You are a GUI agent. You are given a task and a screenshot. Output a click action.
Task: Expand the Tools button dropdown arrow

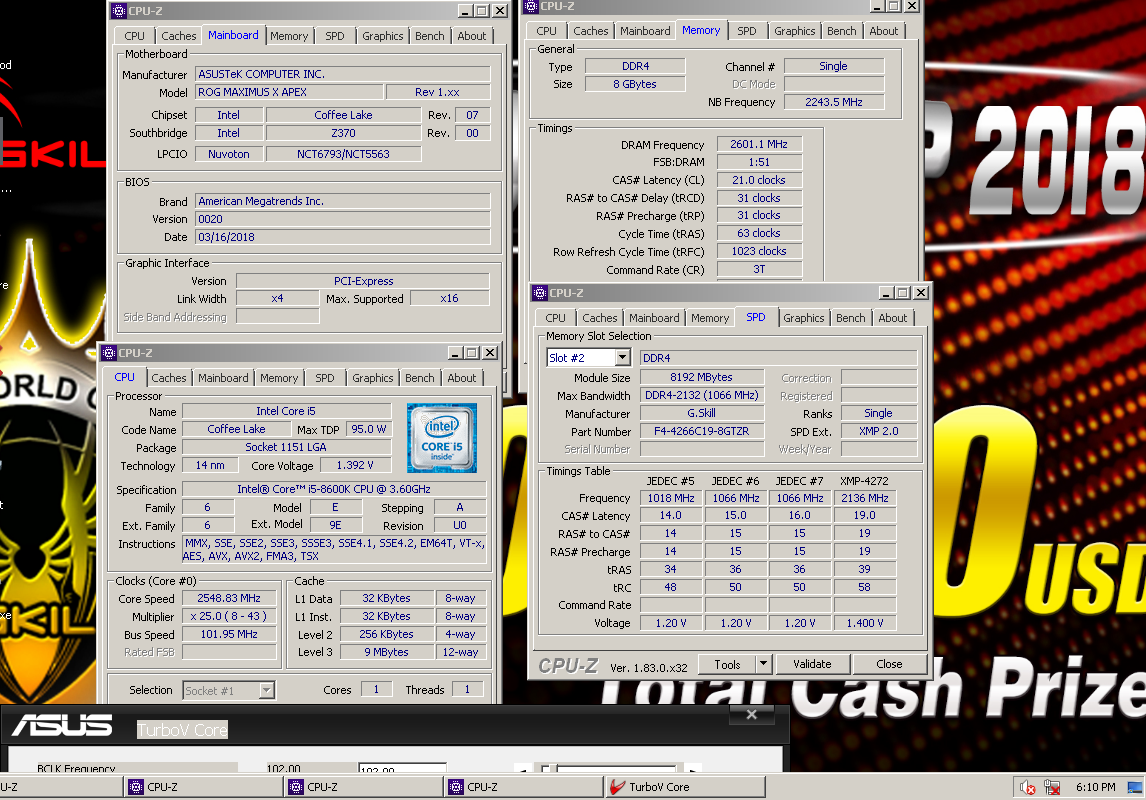tap(763, 664)
